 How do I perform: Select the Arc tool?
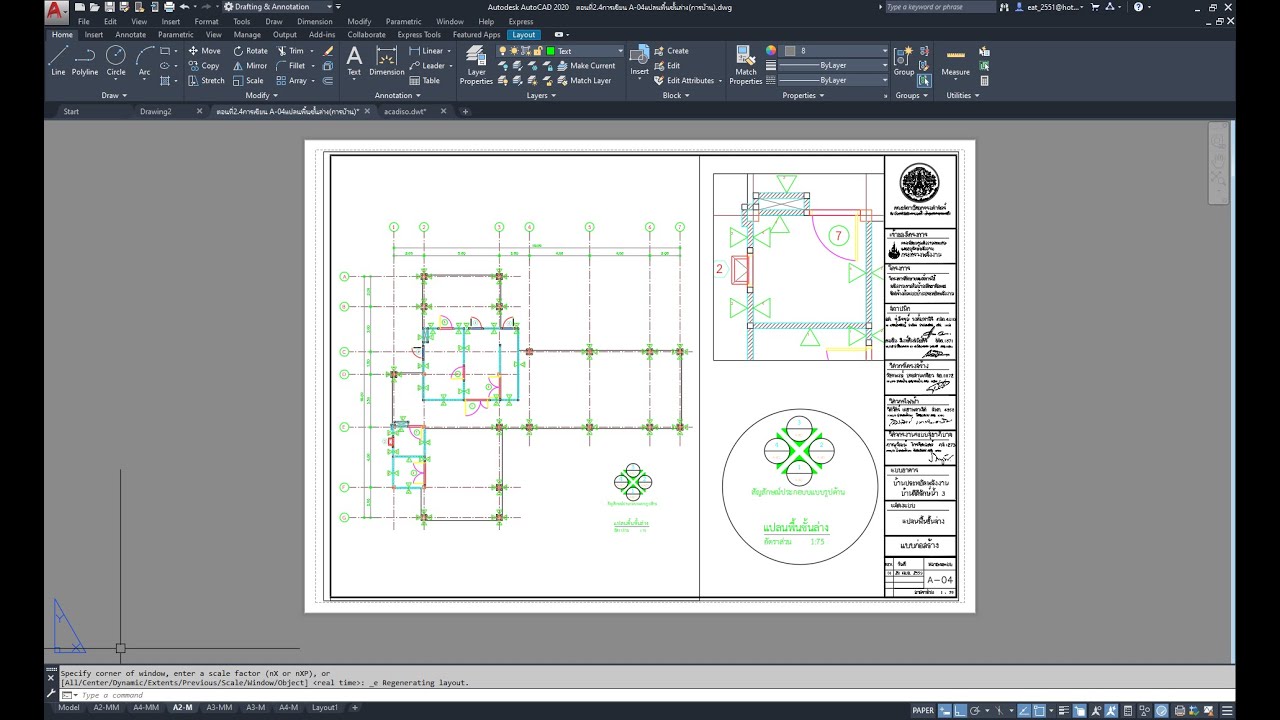click(x=145, y=60)
